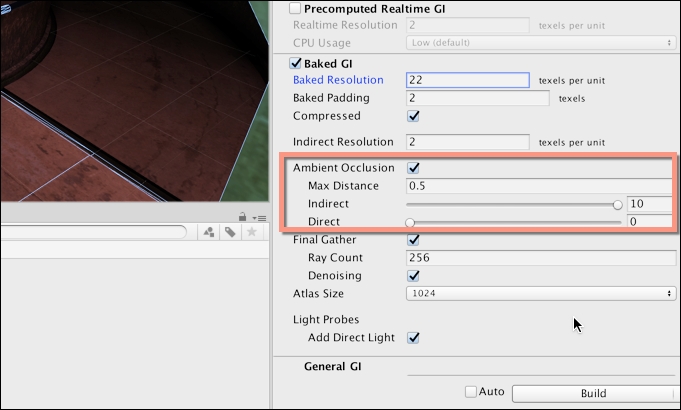Click the favorites star icon
This screenshot has width=681, height=410.
pos(251,232)
